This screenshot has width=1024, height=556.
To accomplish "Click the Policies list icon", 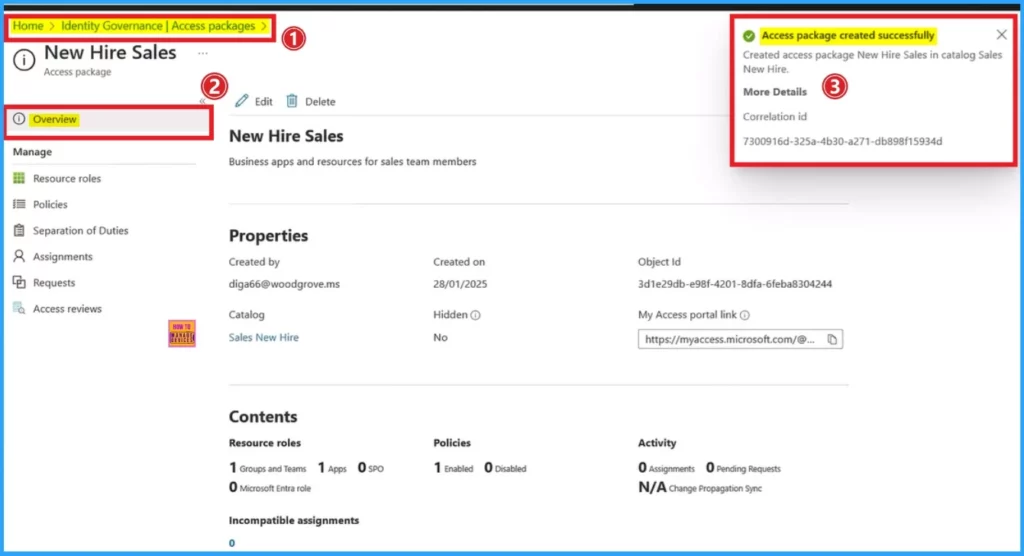I will pyautogui.click(x=19, y=204).
